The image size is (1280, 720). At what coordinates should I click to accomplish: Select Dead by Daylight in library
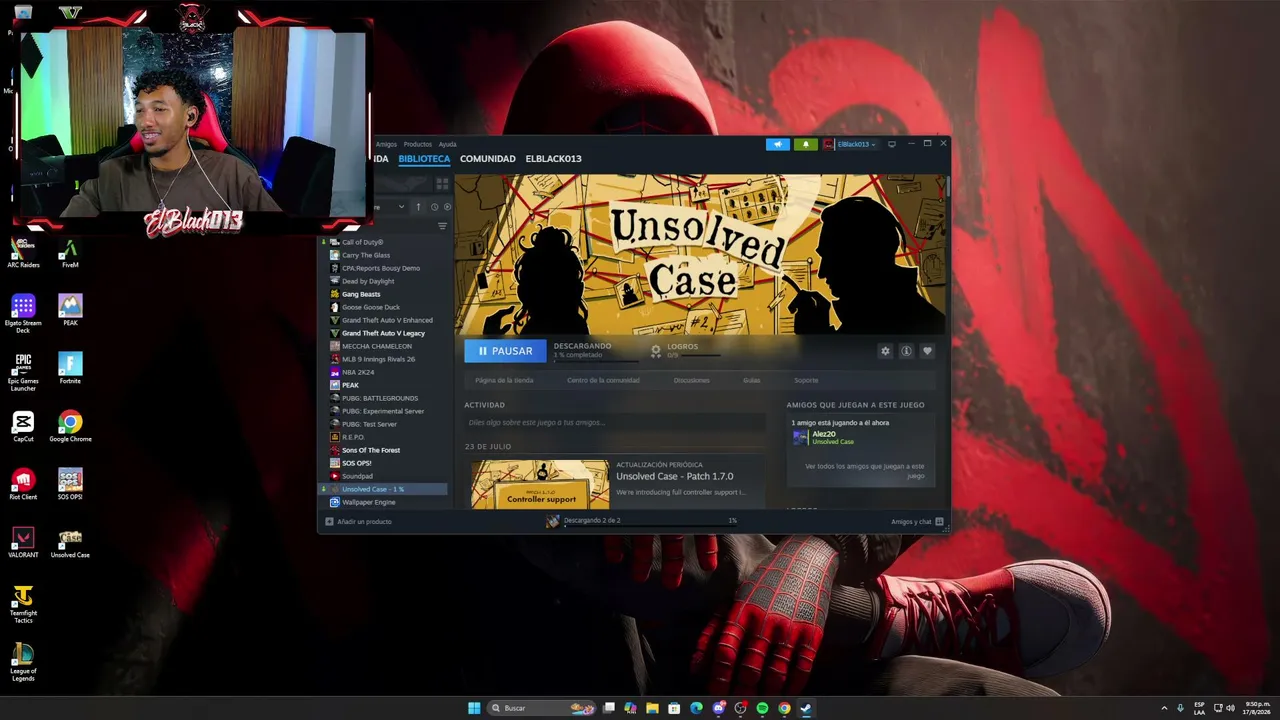(x=368, y=281)
